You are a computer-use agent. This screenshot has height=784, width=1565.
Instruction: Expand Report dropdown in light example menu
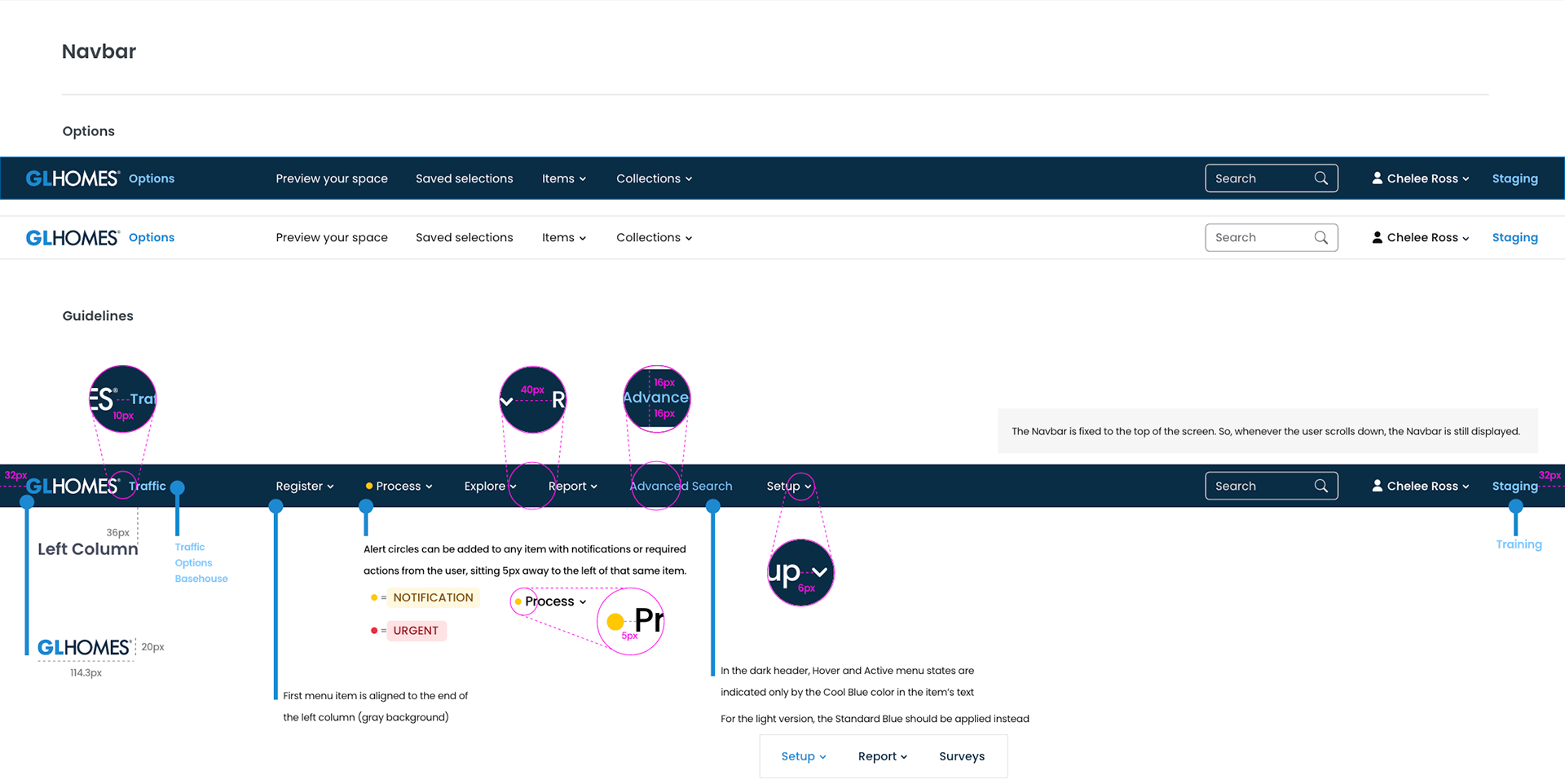pos(883,757)
